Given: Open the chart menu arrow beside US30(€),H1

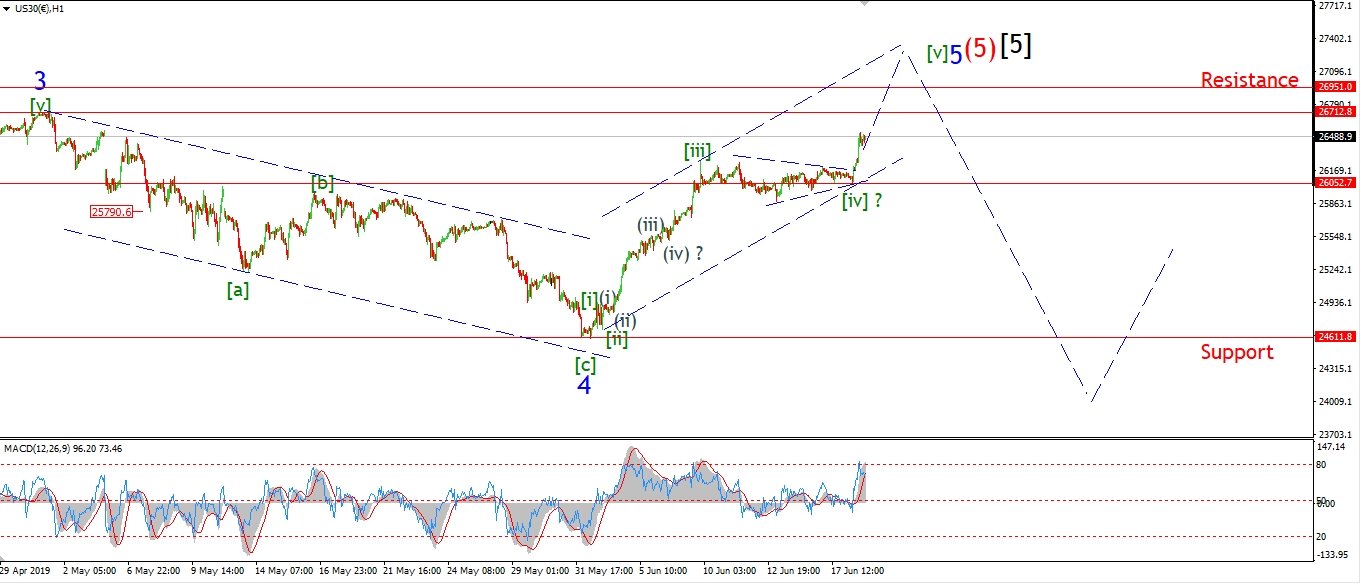Looking at the screenshot, I should coord(6,8).
